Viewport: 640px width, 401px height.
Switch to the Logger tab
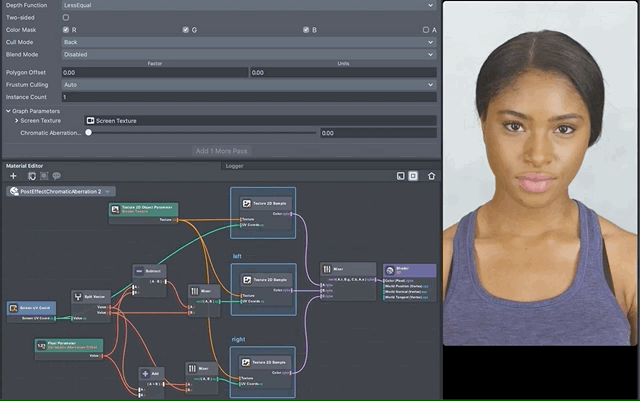point(234,165)
